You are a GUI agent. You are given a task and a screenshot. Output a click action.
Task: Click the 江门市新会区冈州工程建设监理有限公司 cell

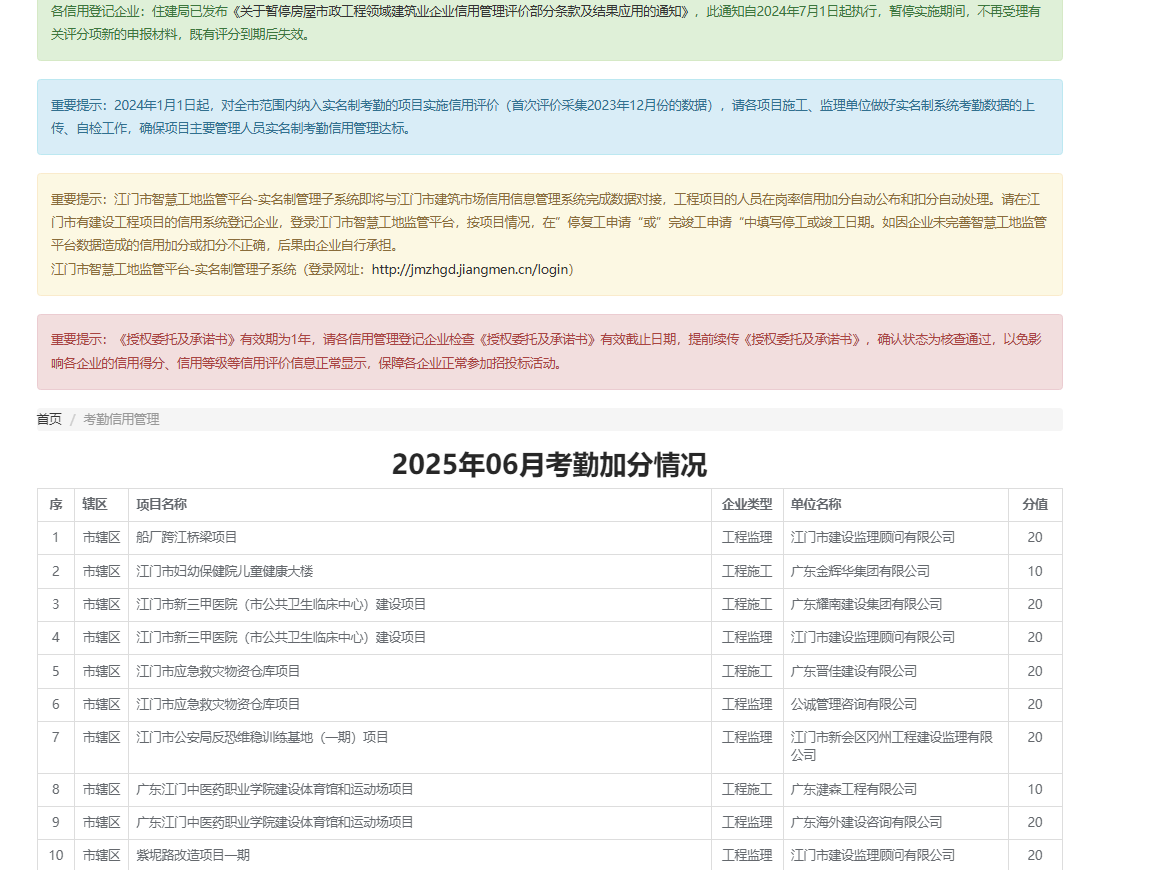pos(891,746)
